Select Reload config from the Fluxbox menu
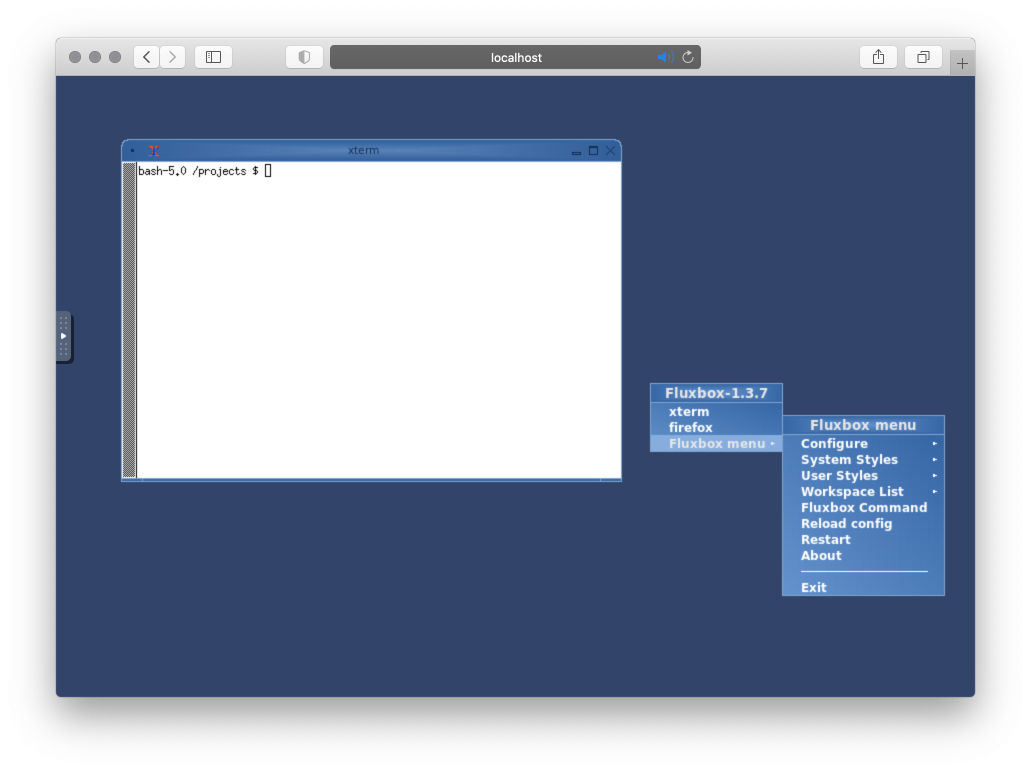This screenshot has height=771, width=1031. point(846,523)
